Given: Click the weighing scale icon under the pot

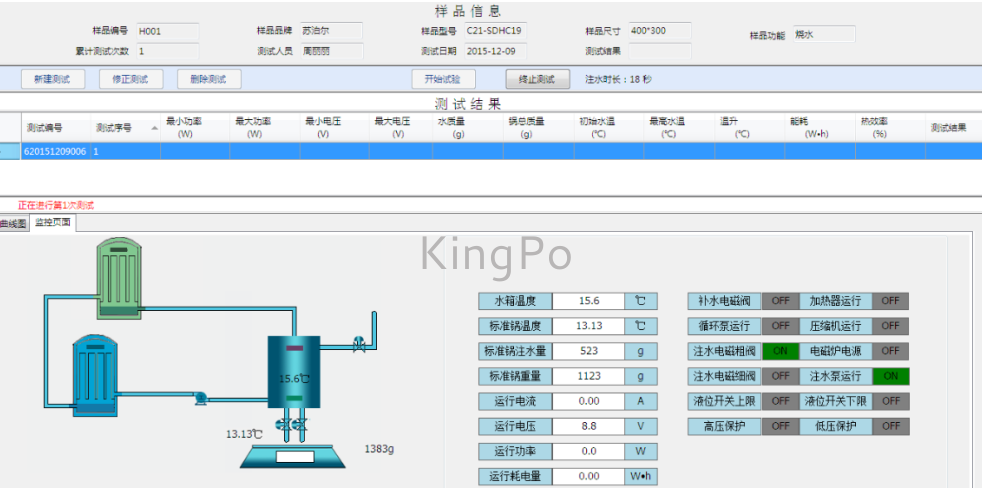Looking at the screenshot, I should click(x=293, y=456).
